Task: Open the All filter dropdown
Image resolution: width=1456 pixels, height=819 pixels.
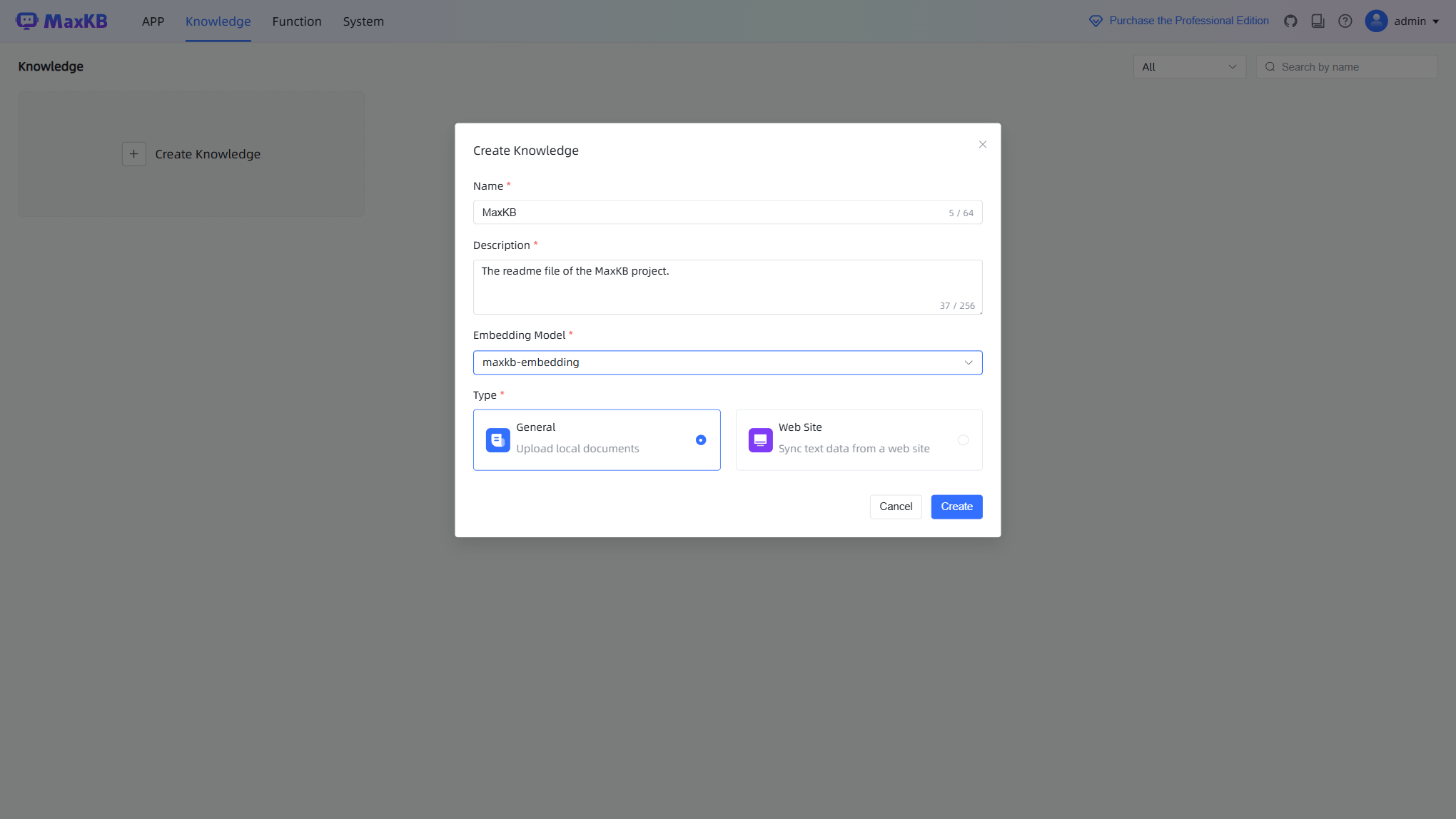Action: pos(1189,66)
